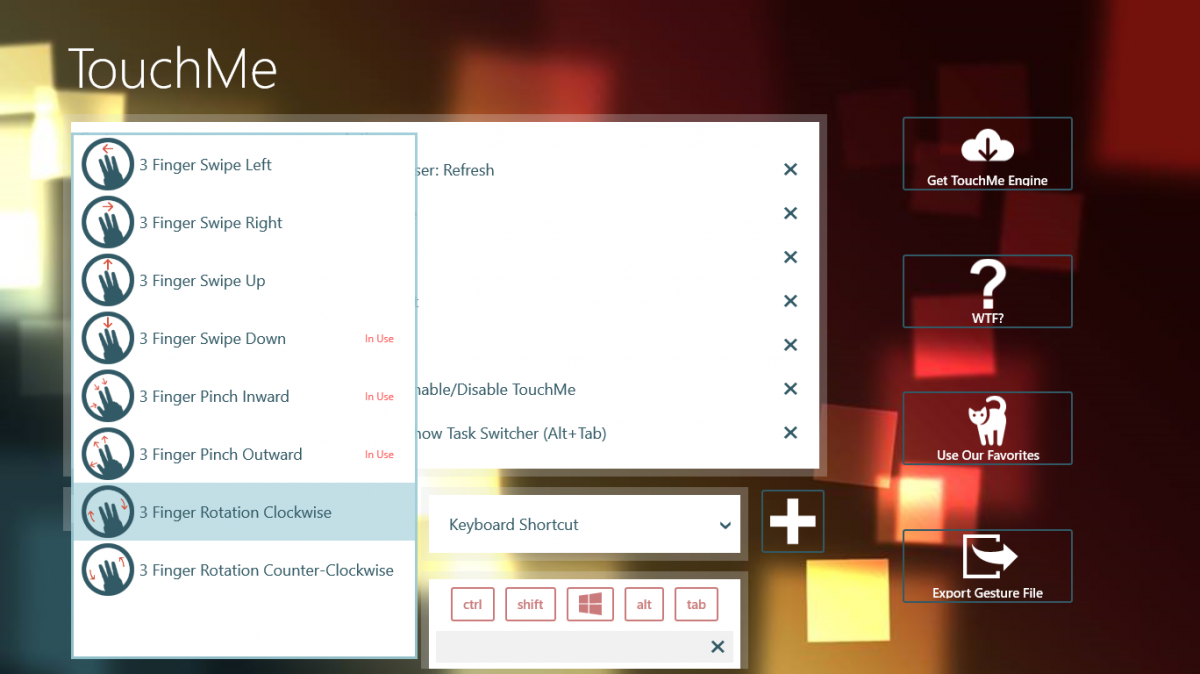Remove the Show Task Switcher (Alt+Tab) mapping
The height and width of the screenshot is (674, 1200).
click(x=790, y=433)
